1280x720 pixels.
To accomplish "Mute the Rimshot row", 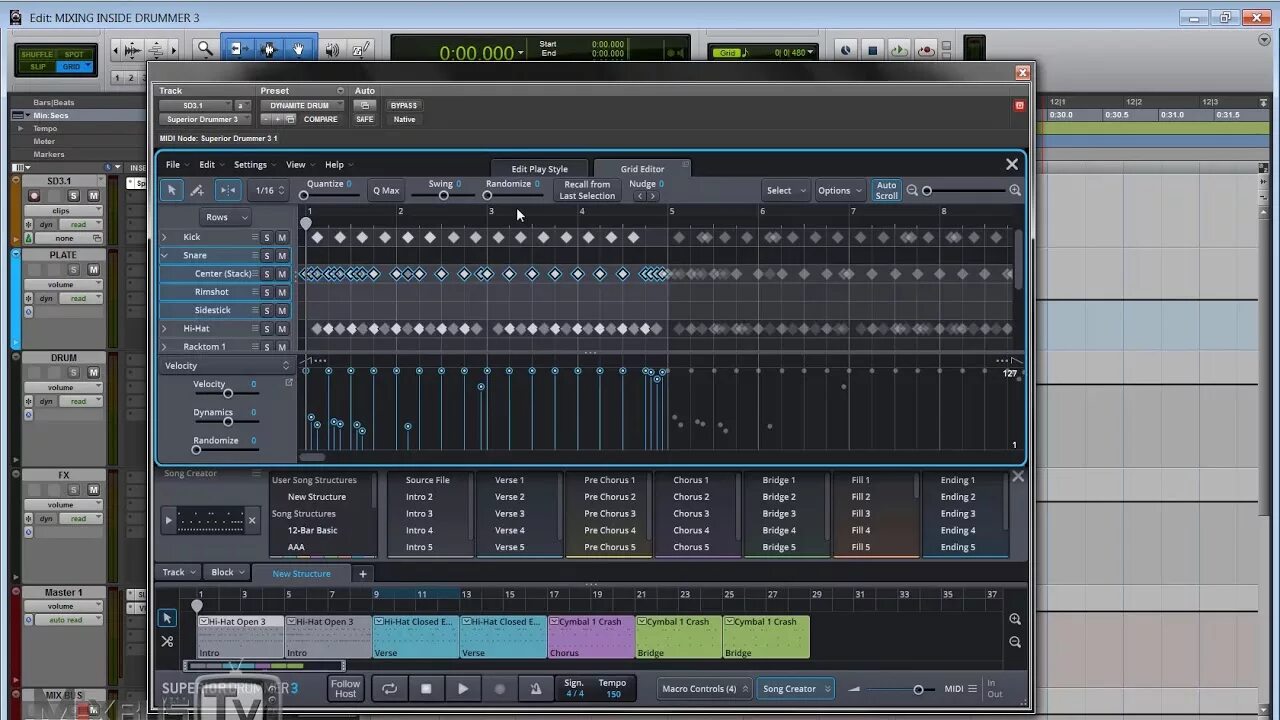I will coord(282,292).
